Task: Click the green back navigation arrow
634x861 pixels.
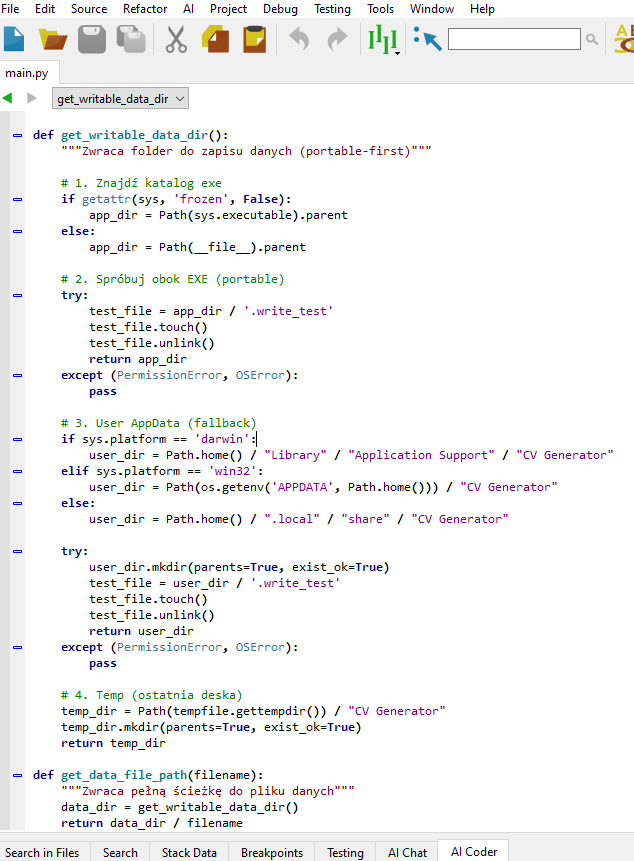Action: tap(8, 98)
